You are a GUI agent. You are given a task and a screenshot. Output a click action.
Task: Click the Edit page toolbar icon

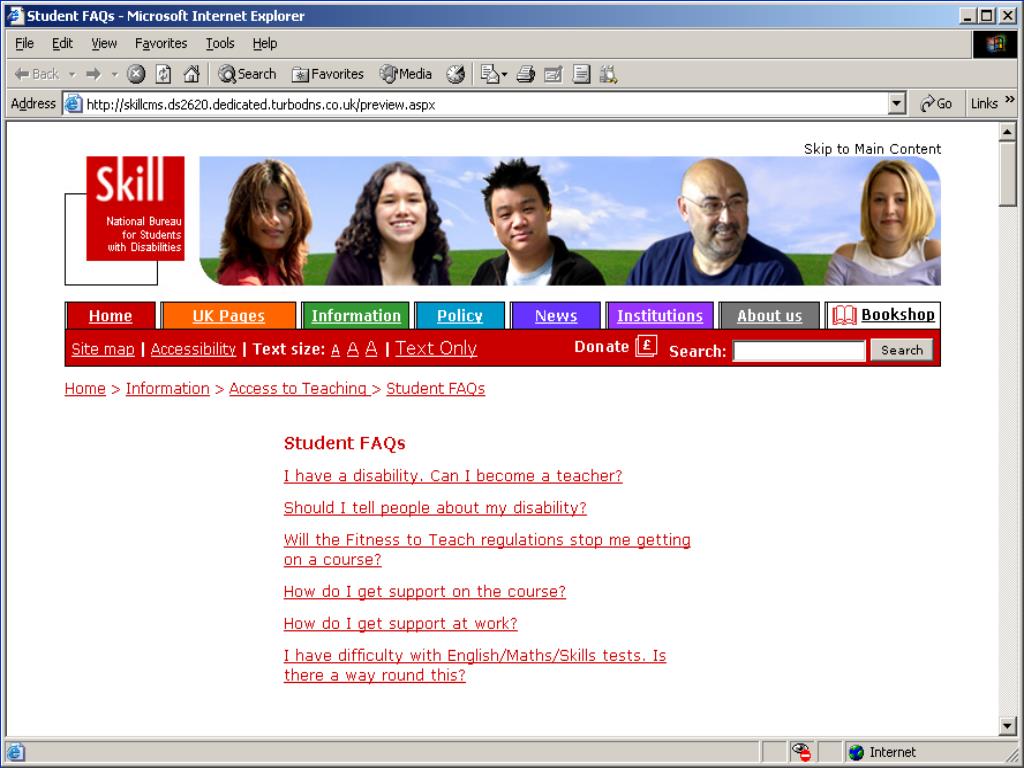point(553,74)
